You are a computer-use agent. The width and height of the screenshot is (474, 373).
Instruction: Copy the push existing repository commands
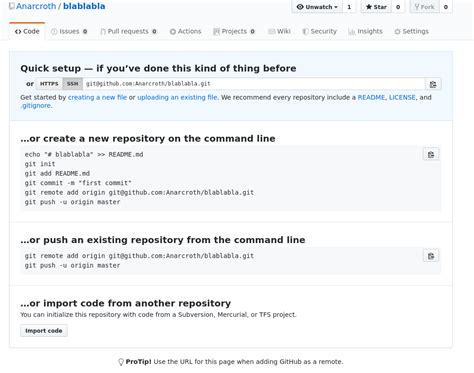coord(431,256)
